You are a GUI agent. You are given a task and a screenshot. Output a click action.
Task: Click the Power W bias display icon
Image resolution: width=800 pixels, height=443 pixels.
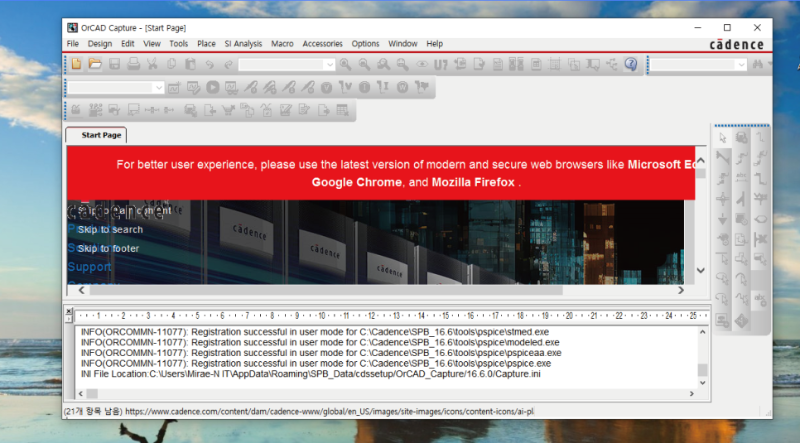(403, 87)
